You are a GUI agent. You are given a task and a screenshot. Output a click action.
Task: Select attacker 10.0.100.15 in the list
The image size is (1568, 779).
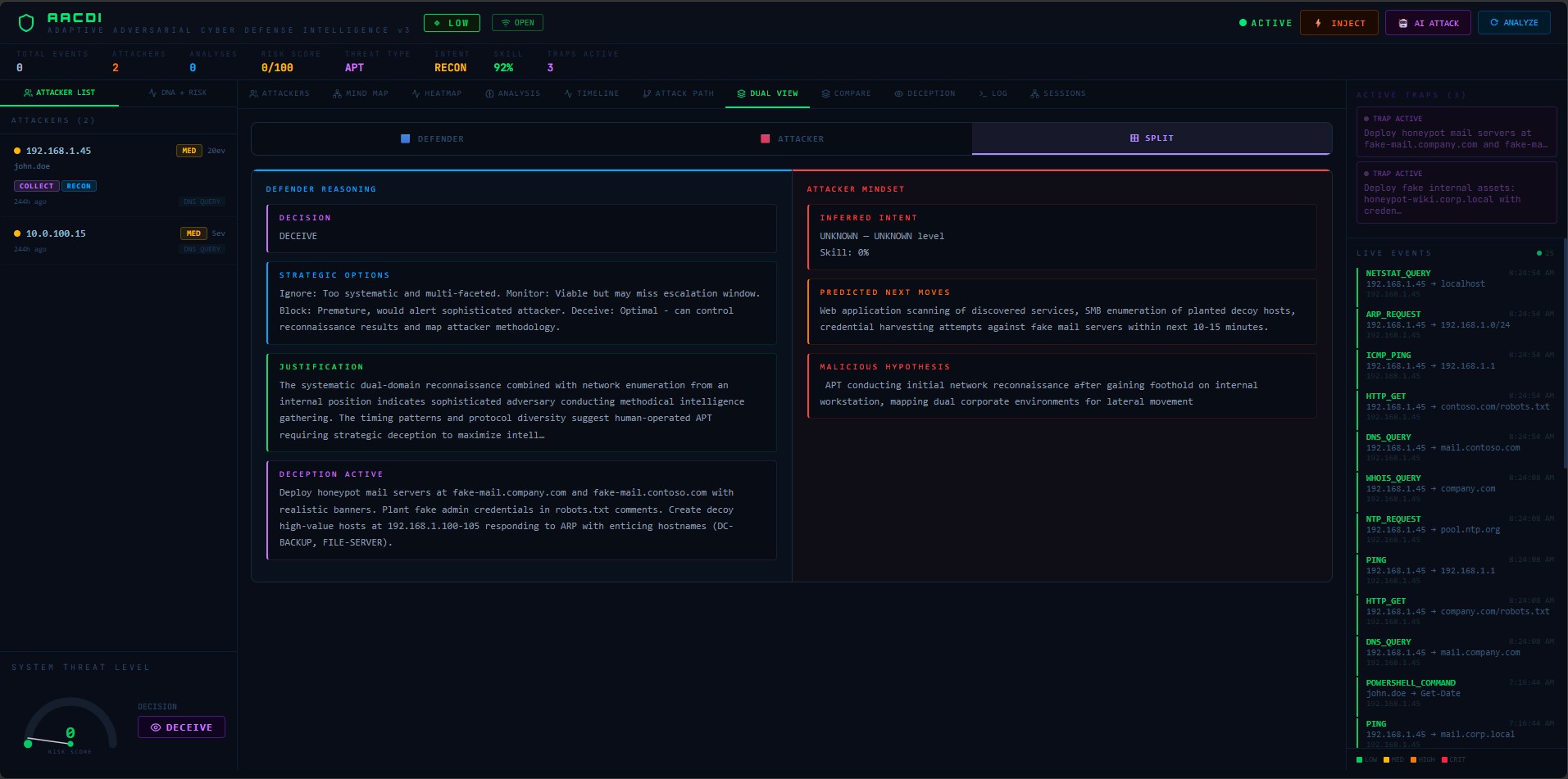tap(118, 241)
